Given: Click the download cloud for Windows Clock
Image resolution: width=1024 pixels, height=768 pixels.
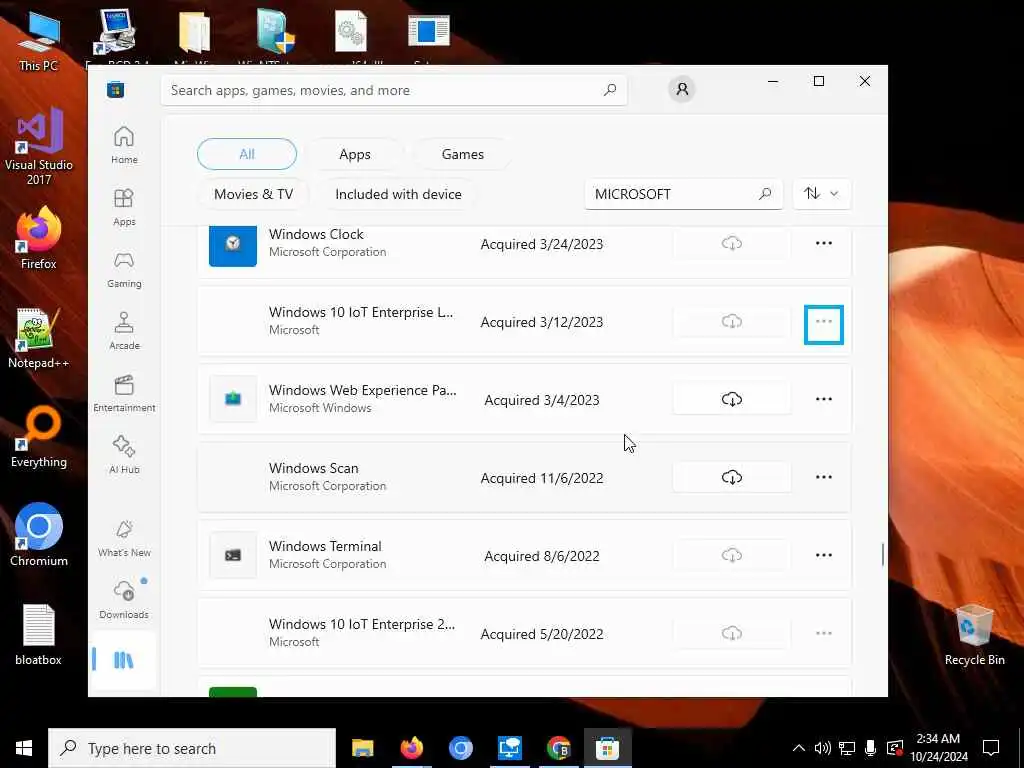Looking at the screenshot, I should pyautogui.click(x=731, y=244).
